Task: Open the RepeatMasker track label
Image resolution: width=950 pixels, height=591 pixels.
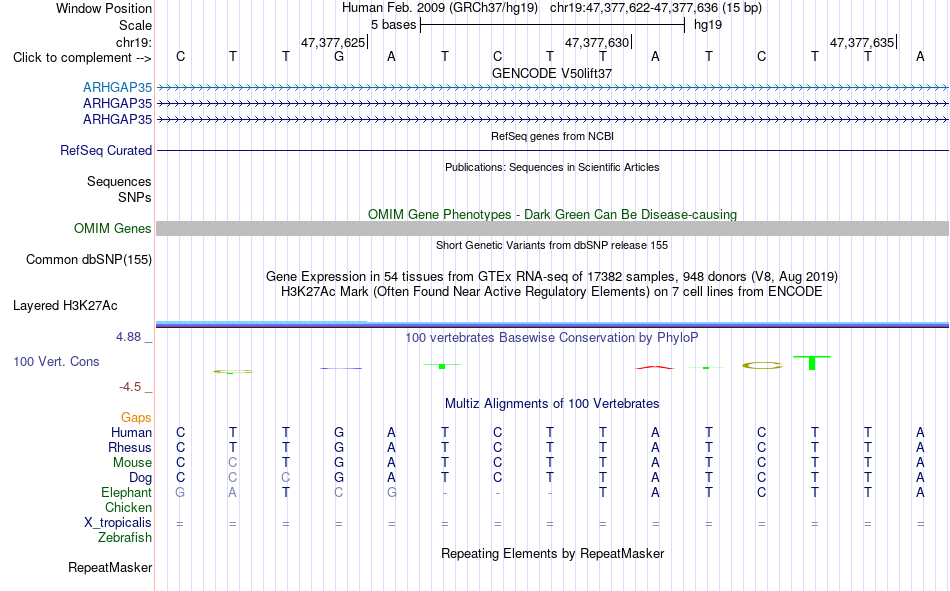Action: (x=110, y=567)
